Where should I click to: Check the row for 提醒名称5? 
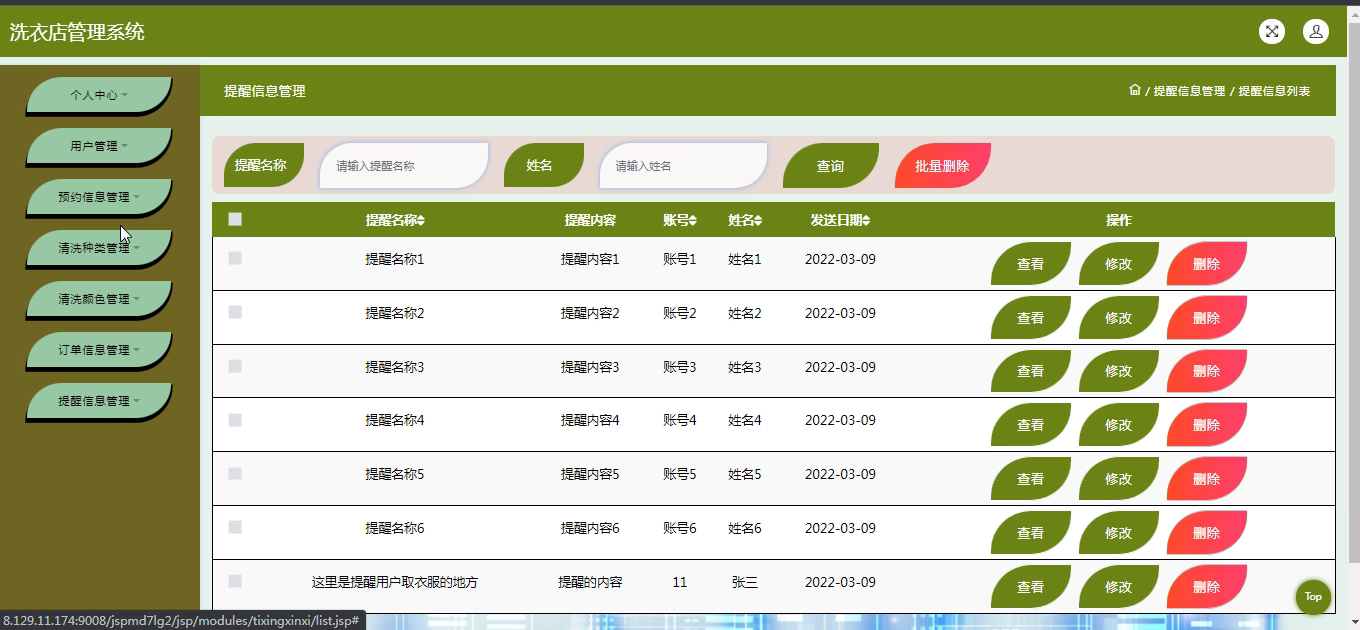[x=235, y=473]
